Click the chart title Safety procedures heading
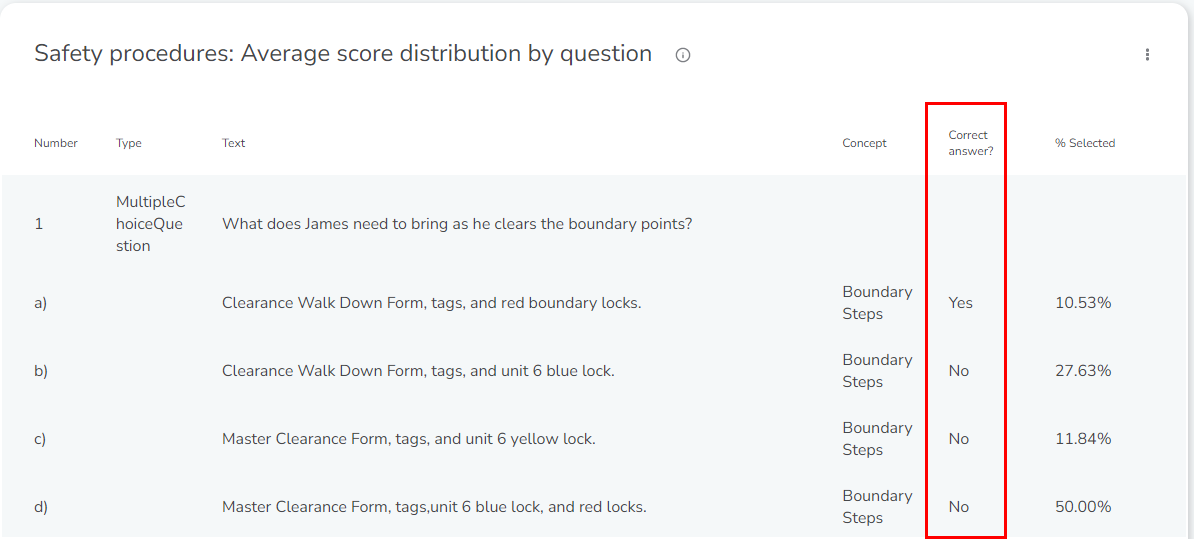The image size is (1194, 539). tap(343, 54)
